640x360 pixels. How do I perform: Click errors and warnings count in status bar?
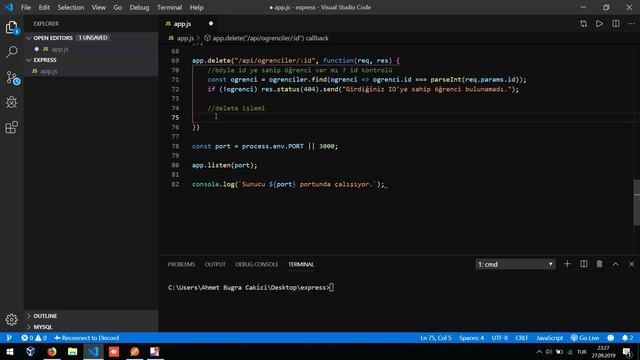click(x=34, y=338)
